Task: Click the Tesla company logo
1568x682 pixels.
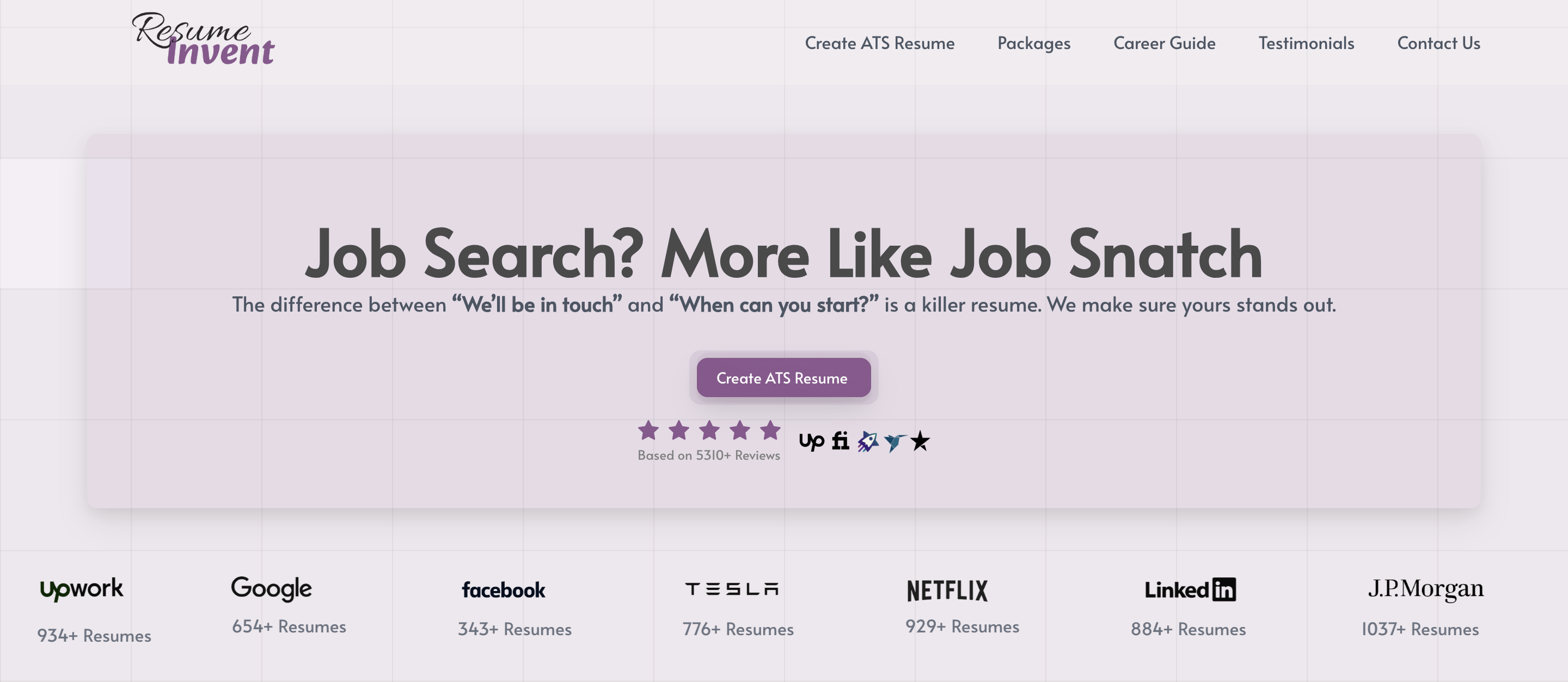Action: [732, 589]
